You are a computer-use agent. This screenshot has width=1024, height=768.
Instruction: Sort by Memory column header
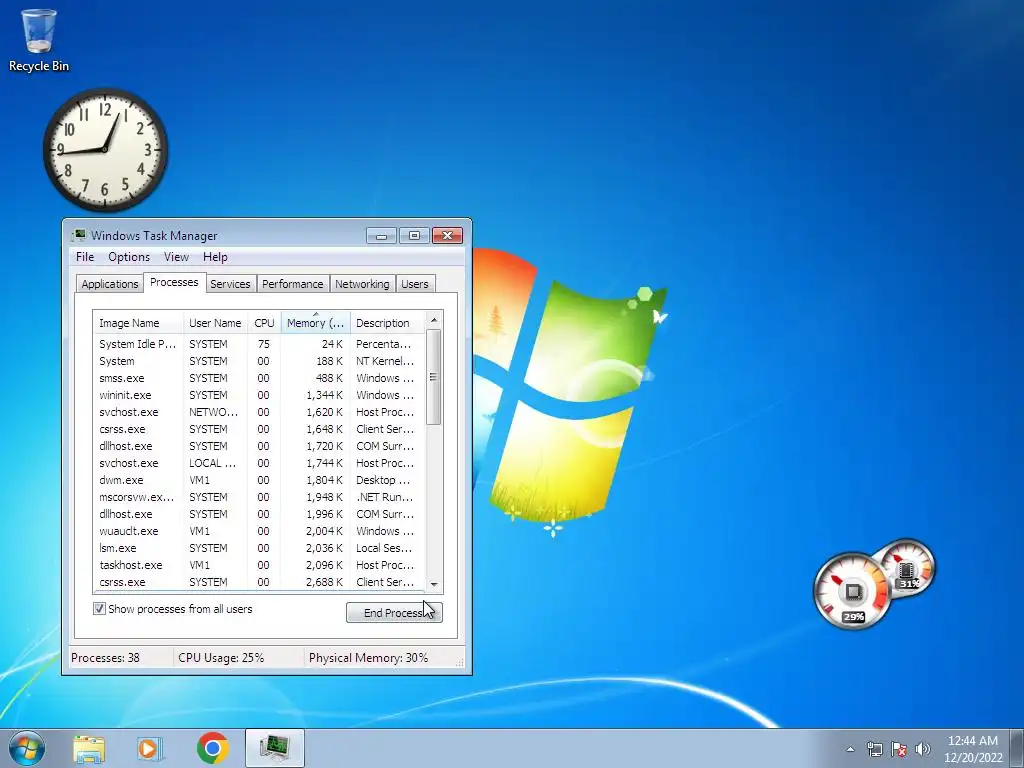[x=315, y=323]
